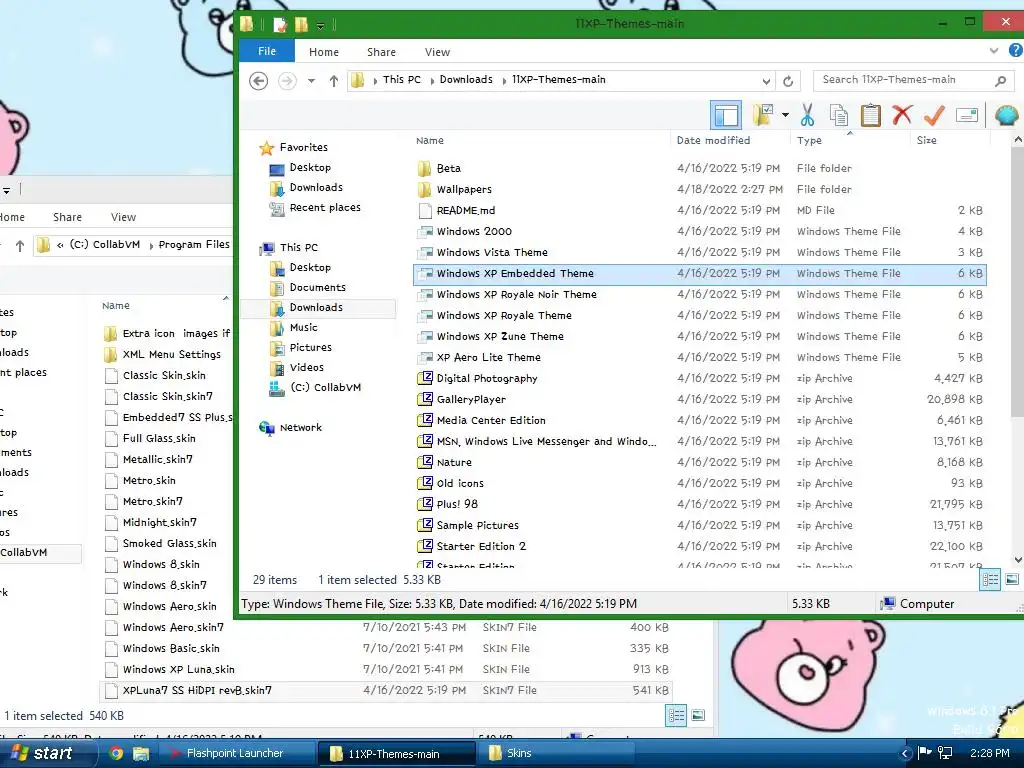Click the blue shell icon in toolbar

1006,115
